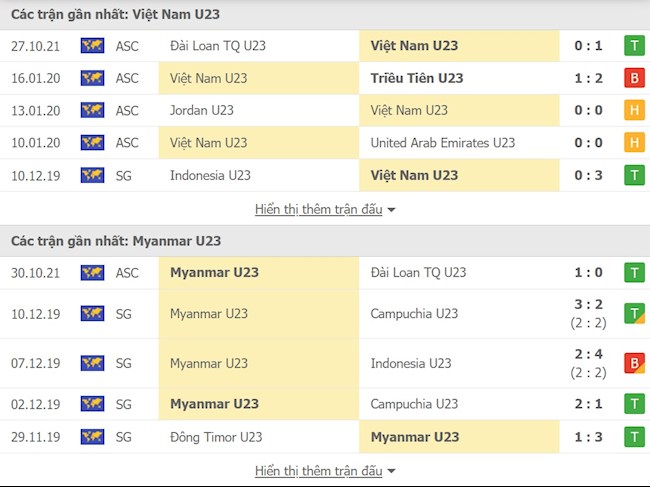Select the Đông Timor U23 team name

(x=216, y=437)
